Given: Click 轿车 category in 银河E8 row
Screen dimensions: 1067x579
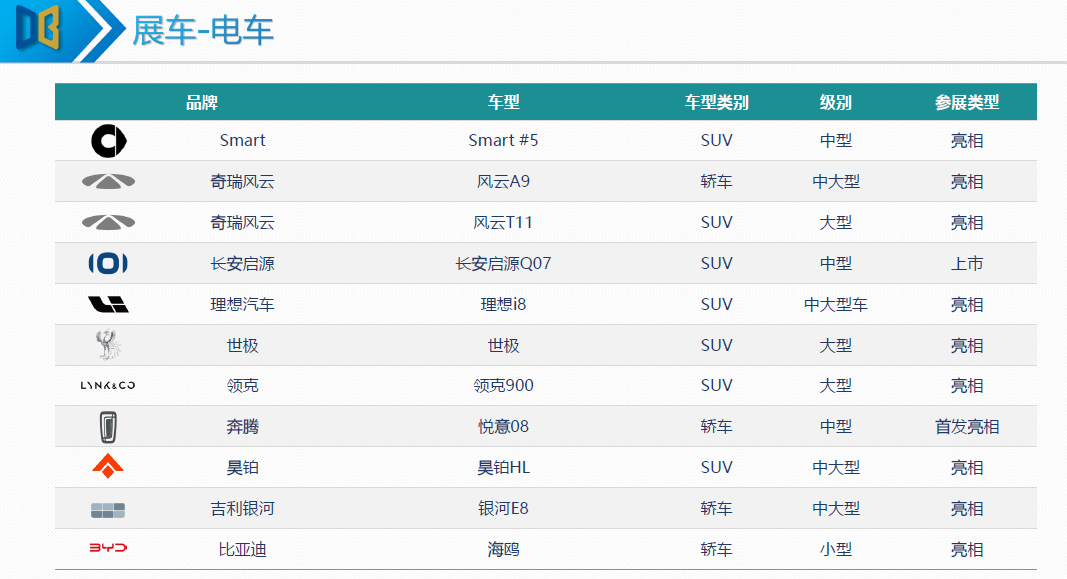Looking at the screenshot, I should (x=717, y=508).
